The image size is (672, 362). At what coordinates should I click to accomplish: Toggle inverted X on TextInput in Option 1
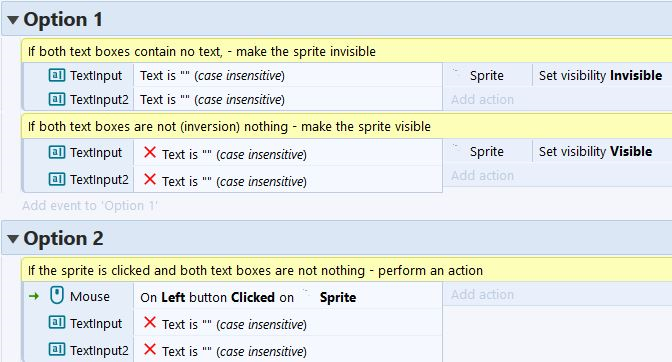pos(150,152)
